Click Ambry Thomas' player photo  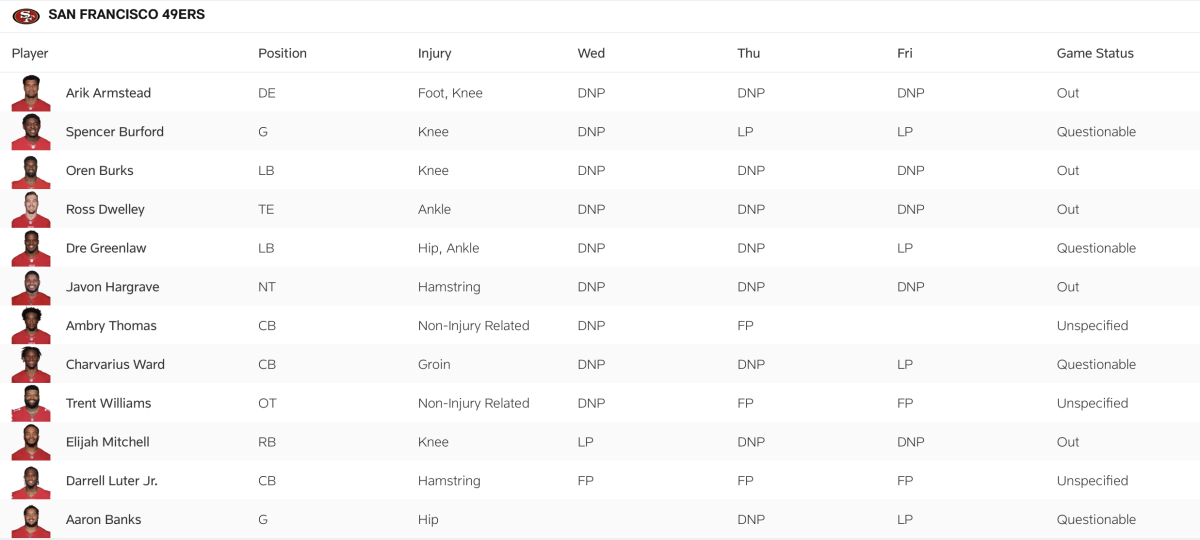pos(31,326)
